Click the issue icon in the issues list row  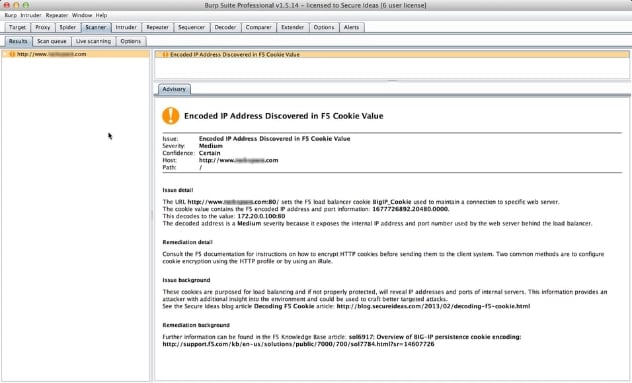click(x=165, y=54)
